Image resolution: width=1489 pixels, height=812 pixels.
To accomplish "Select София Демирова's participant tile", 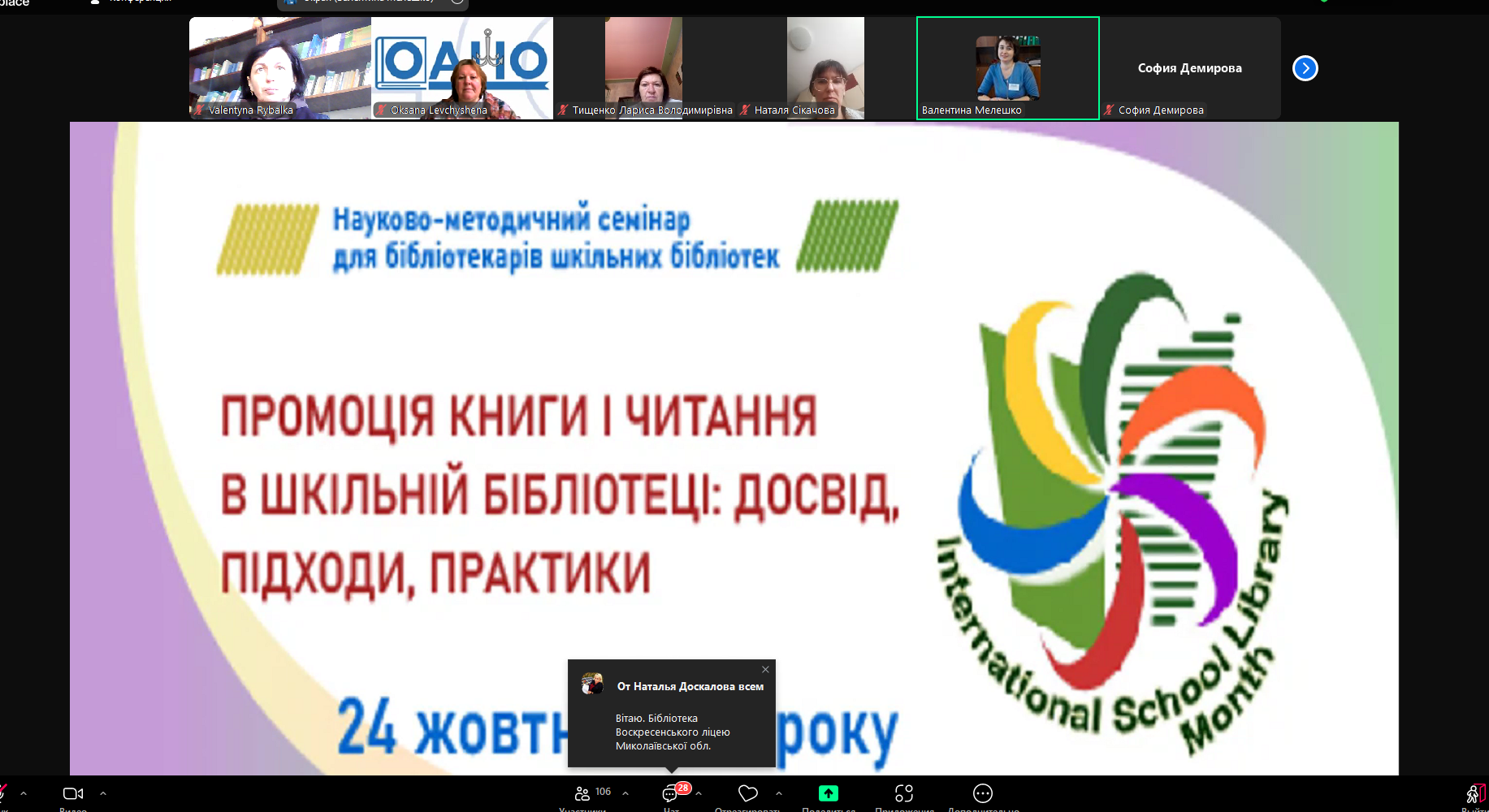I will tap(1190, 68).
